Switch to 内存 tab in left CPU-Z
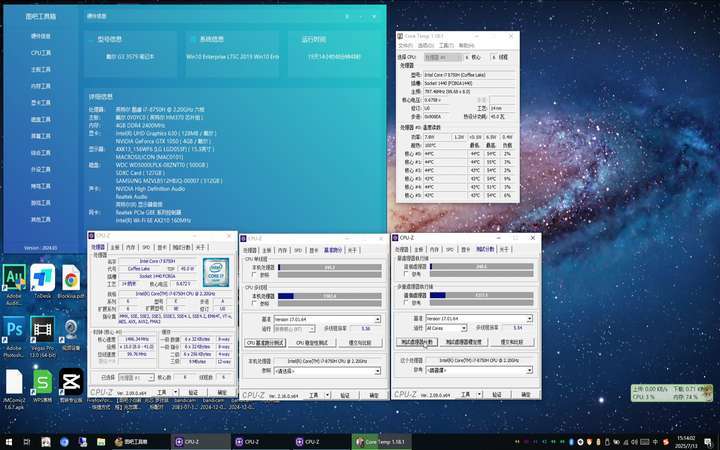The height and width of the screenshot is (450, 720). click(130, 248)
